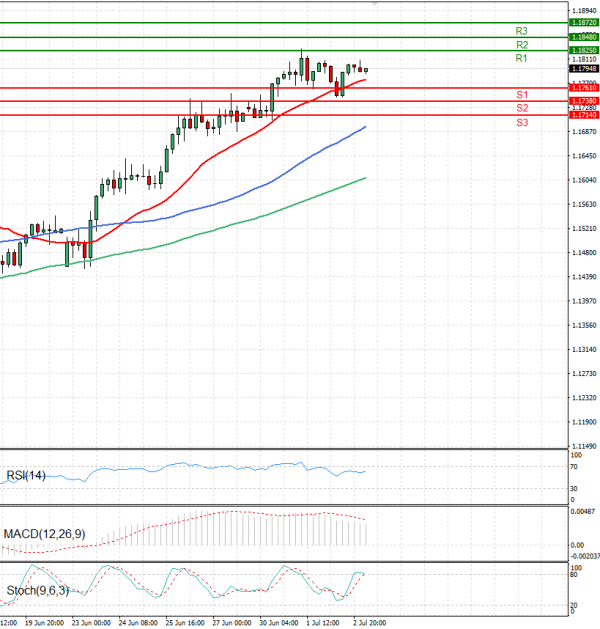This screenshot has width=600, height=629.
Task: Click the 30 Jun 04:00 time label
Action: click(x=279, y=623)
